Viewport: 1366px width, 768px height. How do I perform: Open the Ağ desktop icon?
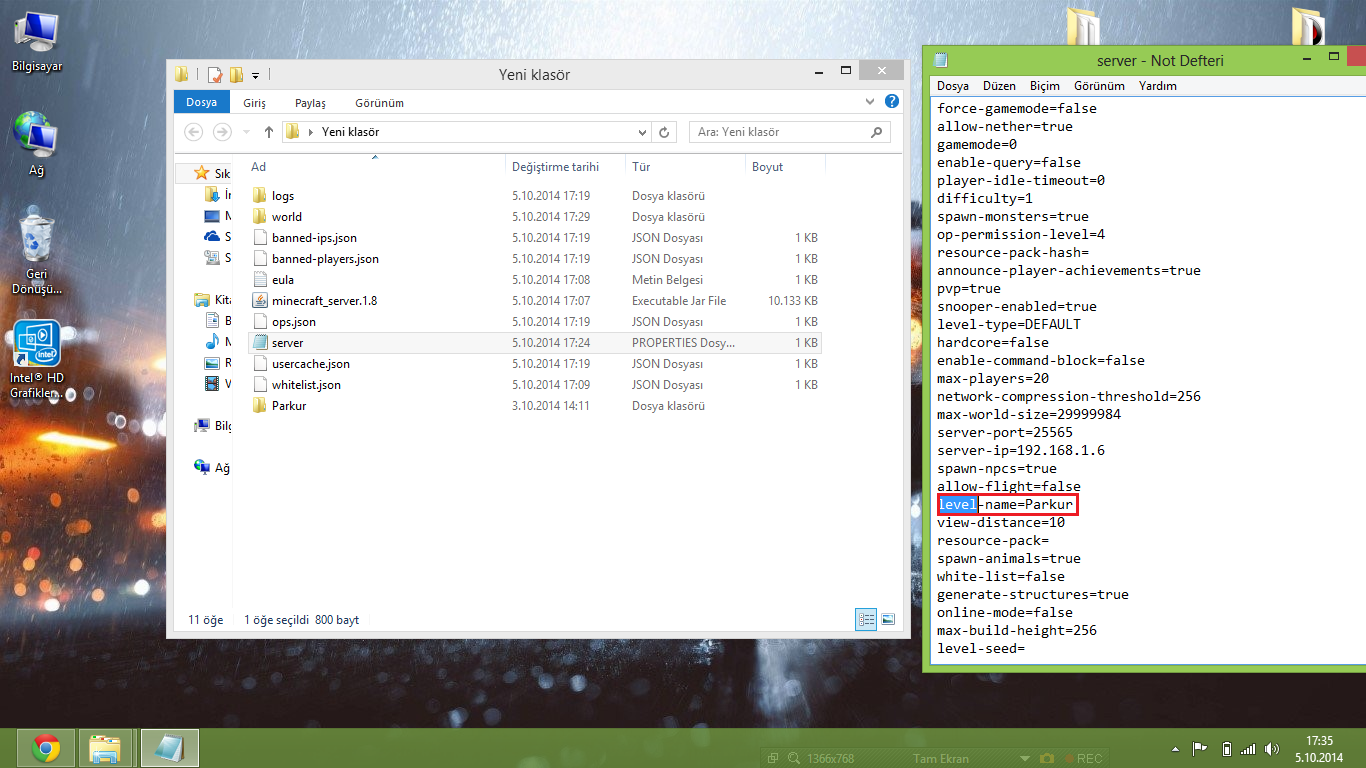point(36,145)
